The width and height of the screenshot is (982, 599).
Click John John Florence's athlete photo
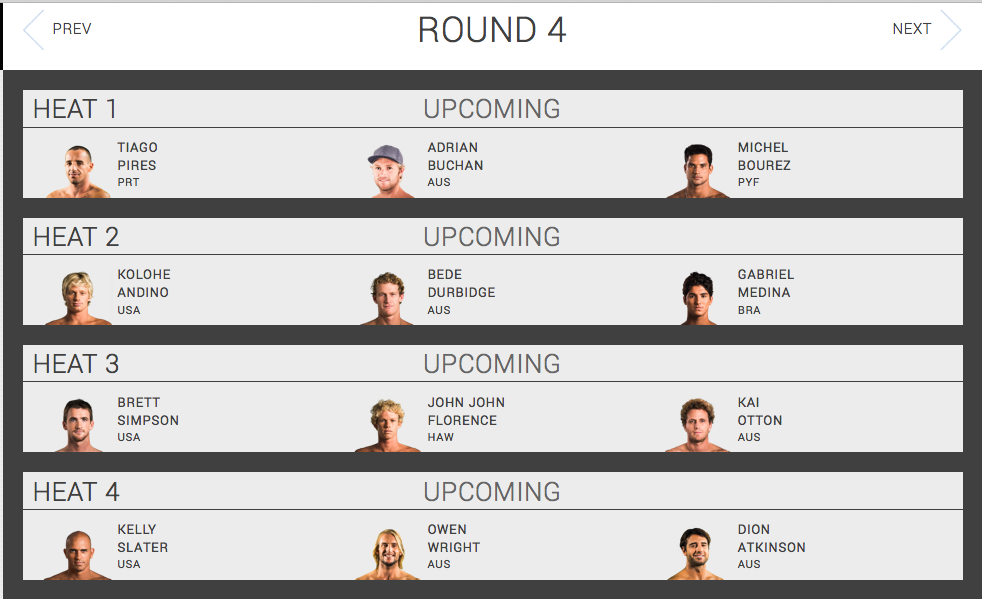(x=387, y=425)
